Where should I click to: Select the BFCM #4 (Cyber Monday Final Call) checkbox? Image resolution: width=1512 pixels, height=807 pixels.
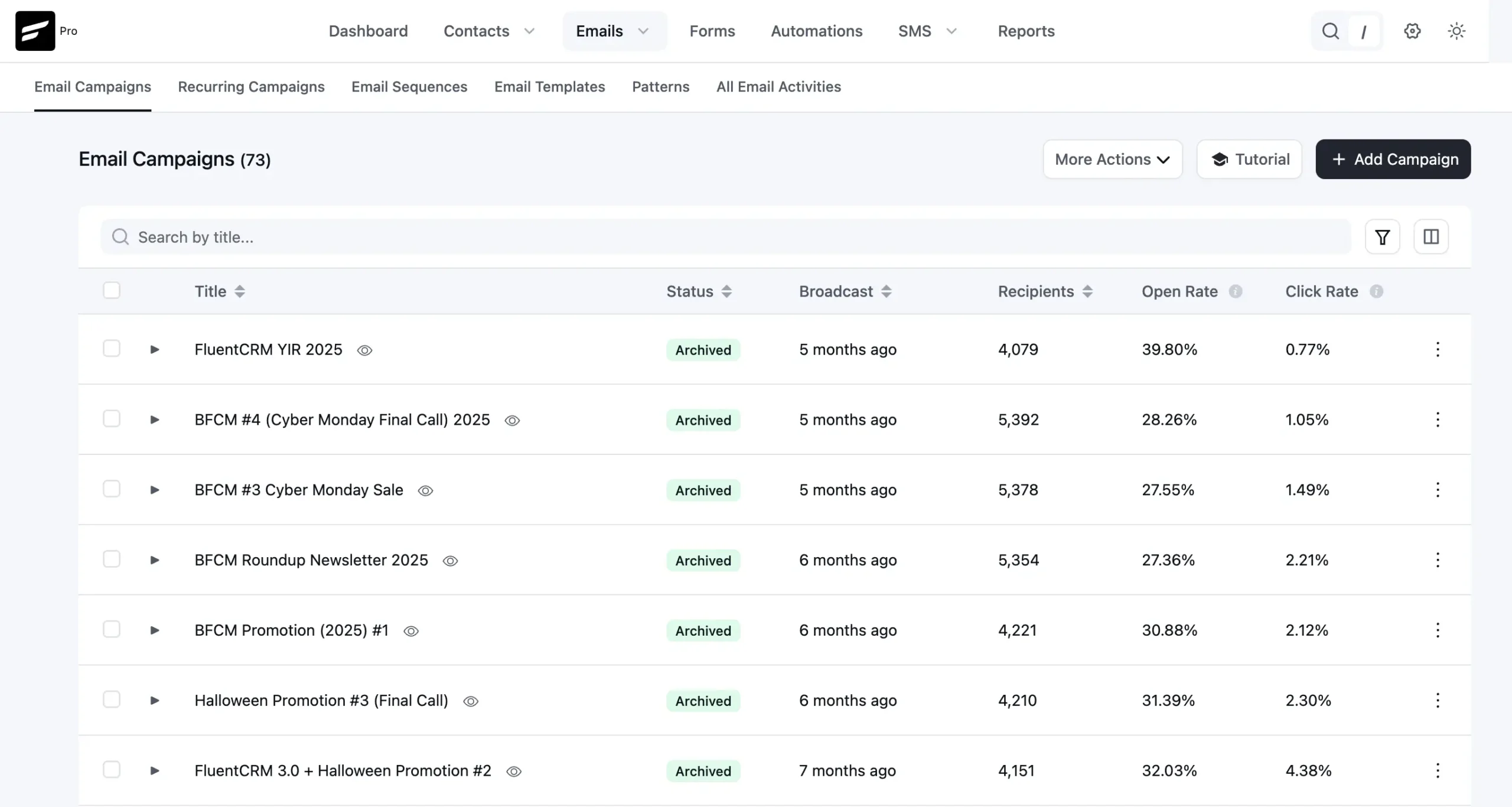[112, 419]
